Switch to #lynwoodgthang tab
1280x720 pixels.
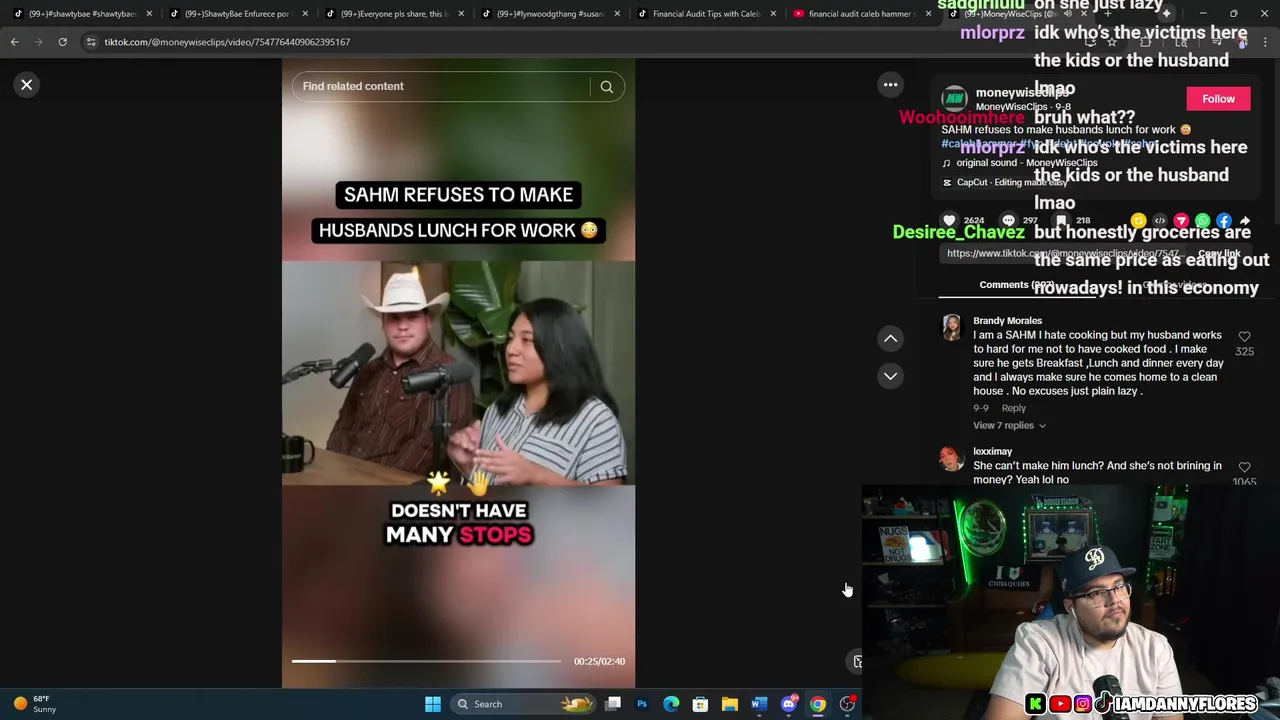coord(550,14)
